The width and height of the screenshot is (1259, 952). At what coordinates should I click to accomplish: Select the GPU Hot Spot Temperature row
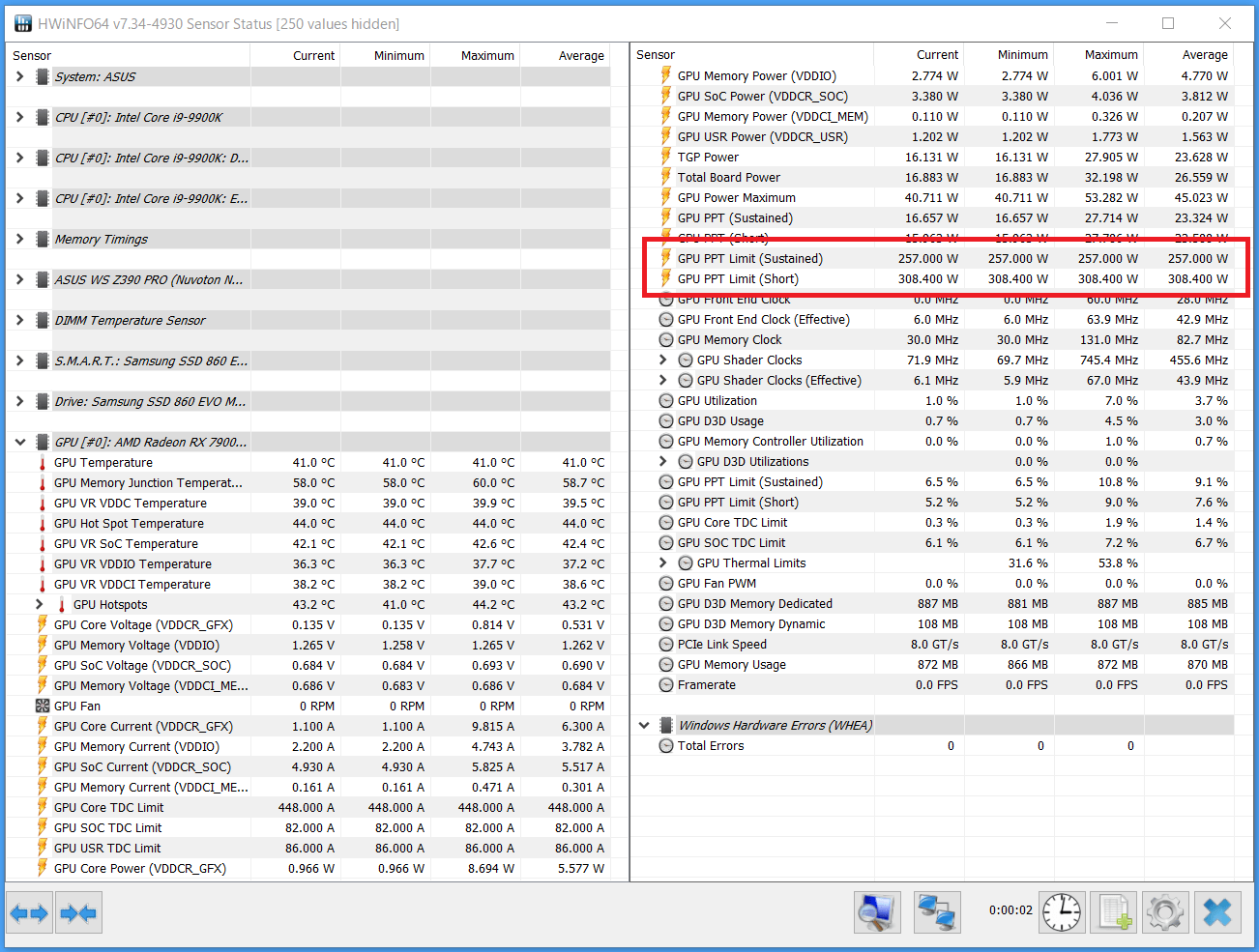click(x=309, y=523)
